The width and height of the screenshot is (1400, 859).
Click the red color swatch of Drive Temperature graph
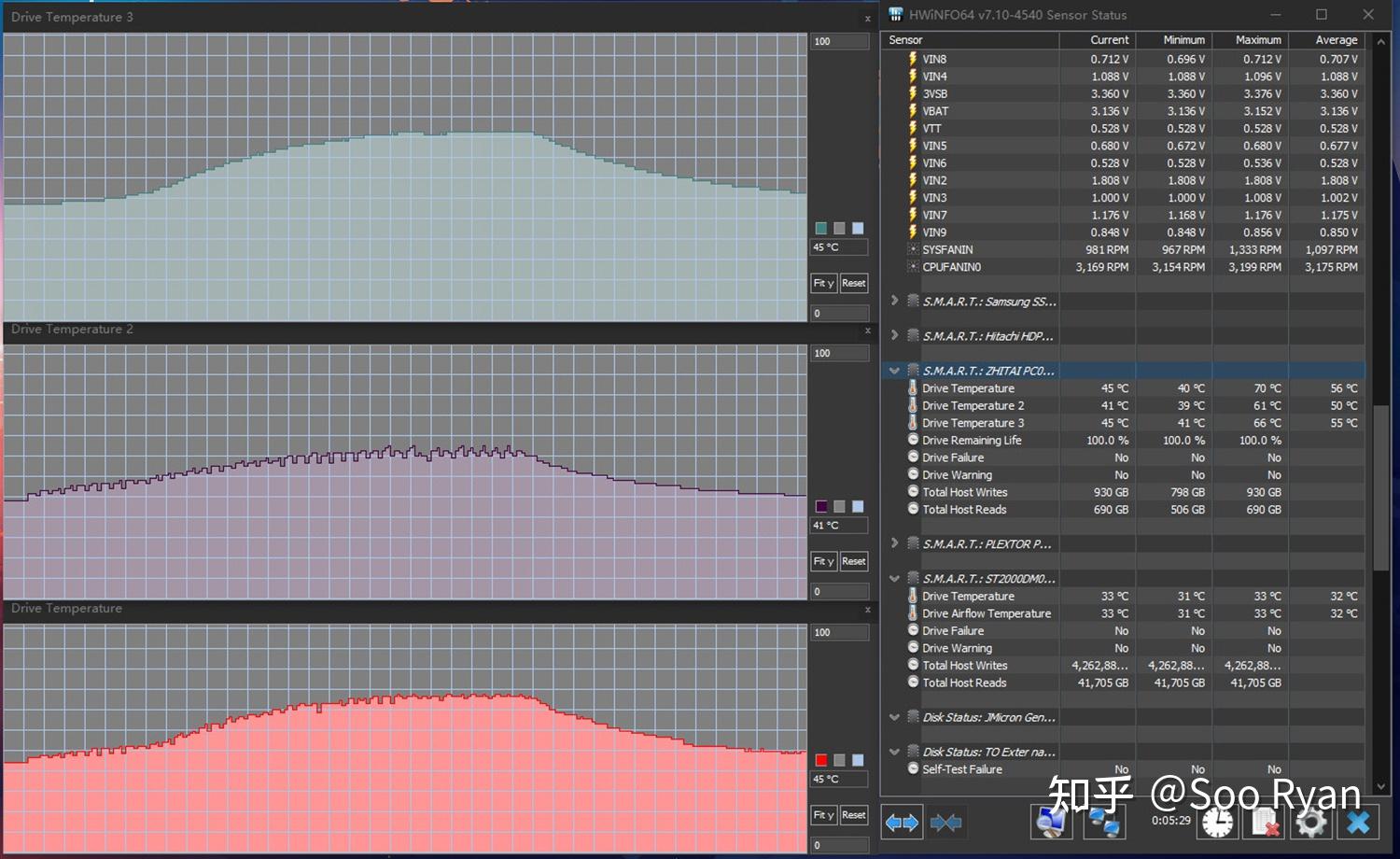[821, 760]
